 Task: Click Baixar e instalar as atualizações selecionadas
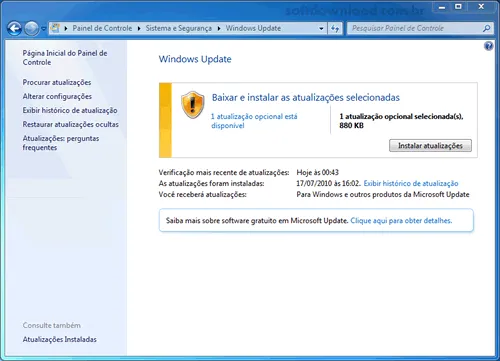coord(306,98)
